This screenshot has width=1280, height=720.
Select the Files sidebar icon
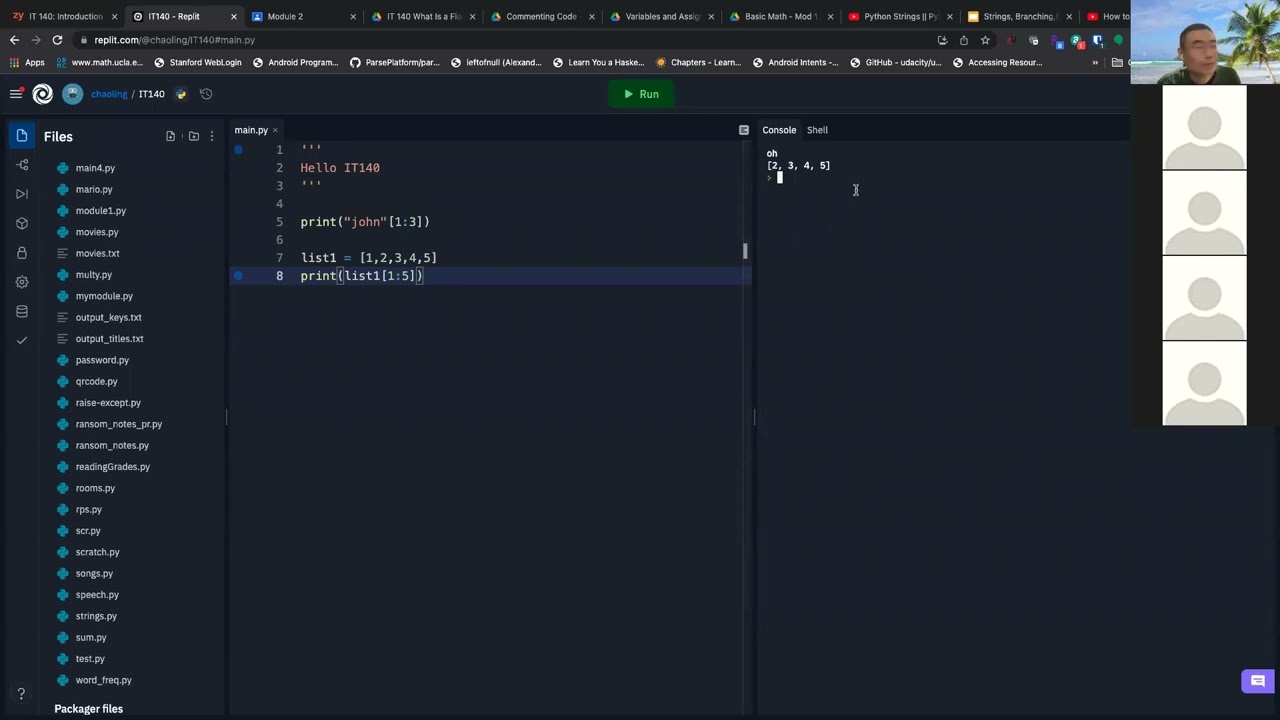22,136
